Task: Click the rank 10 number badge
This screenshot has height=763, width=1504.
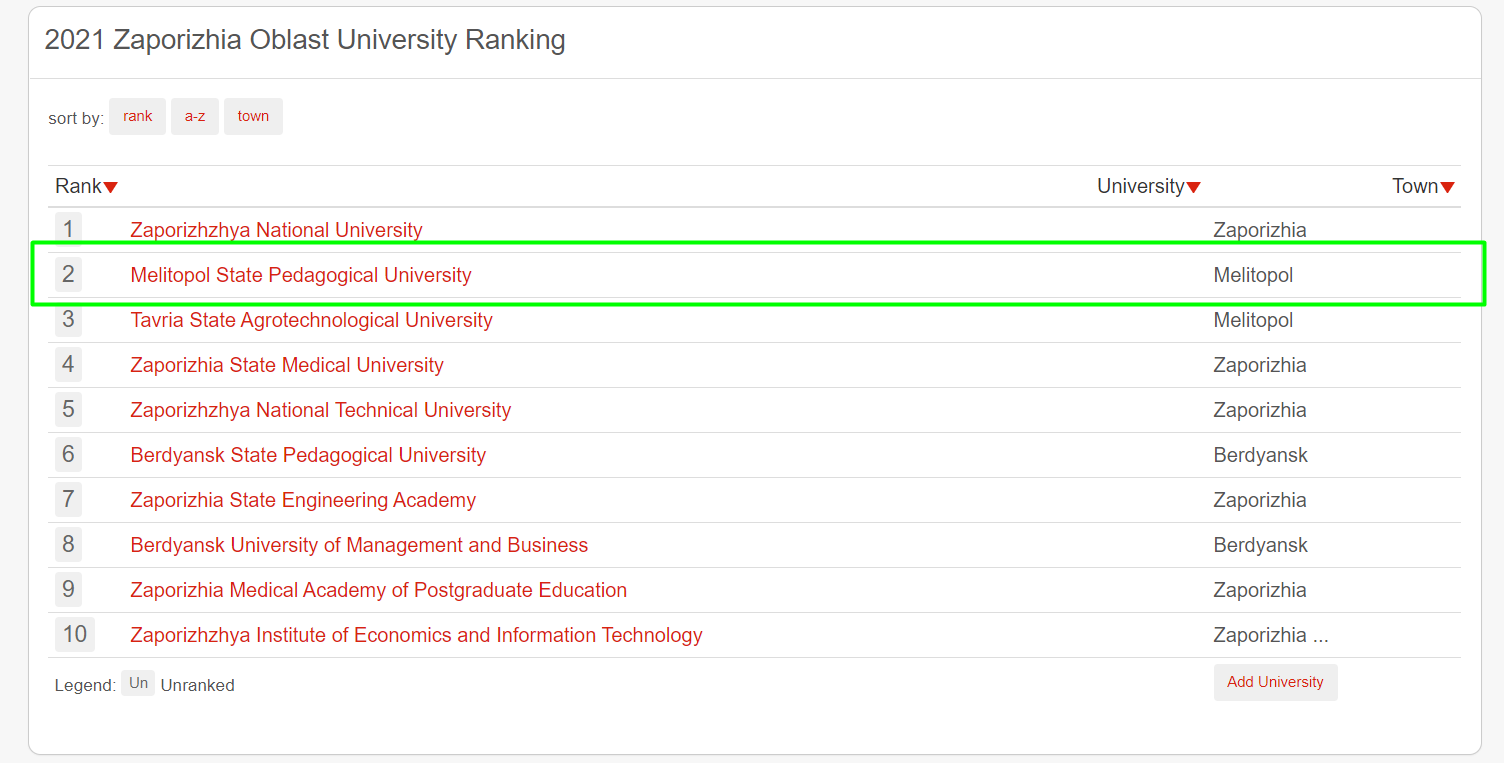Action: [x=75, y=634]
